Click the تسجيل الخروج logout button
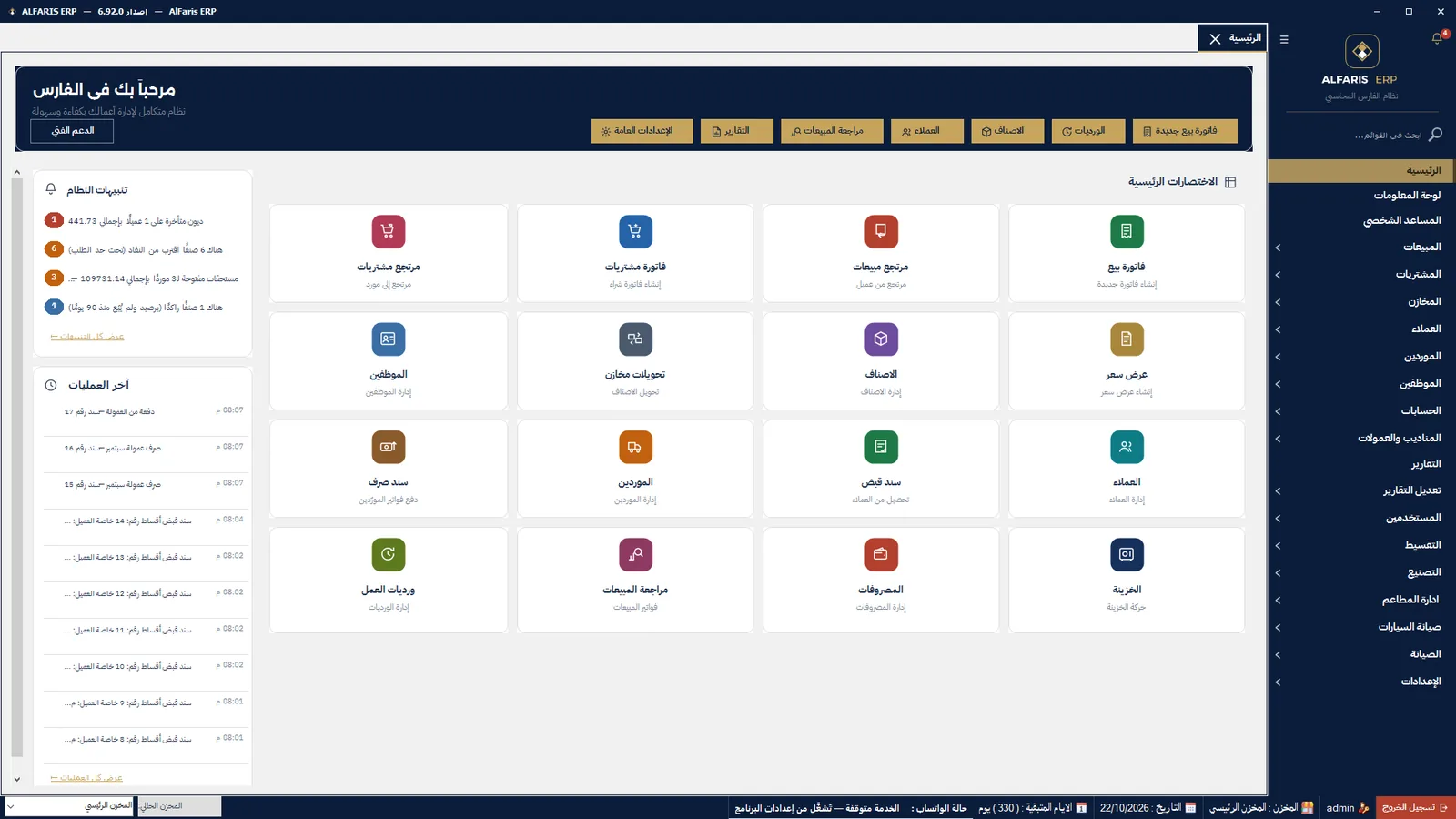The height and width of the screenshot is (819, 1456). point(1415,807)
